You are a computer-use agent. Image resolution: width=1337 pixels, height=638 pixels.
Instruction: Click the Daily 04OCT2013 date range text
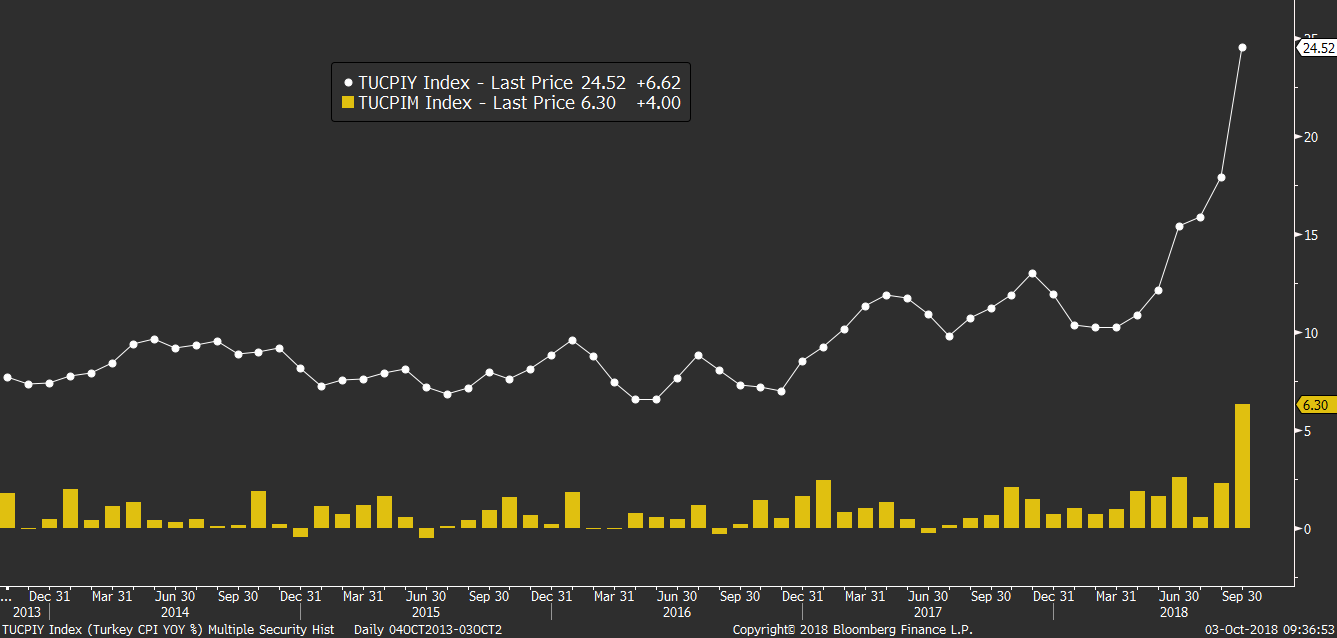428,630
